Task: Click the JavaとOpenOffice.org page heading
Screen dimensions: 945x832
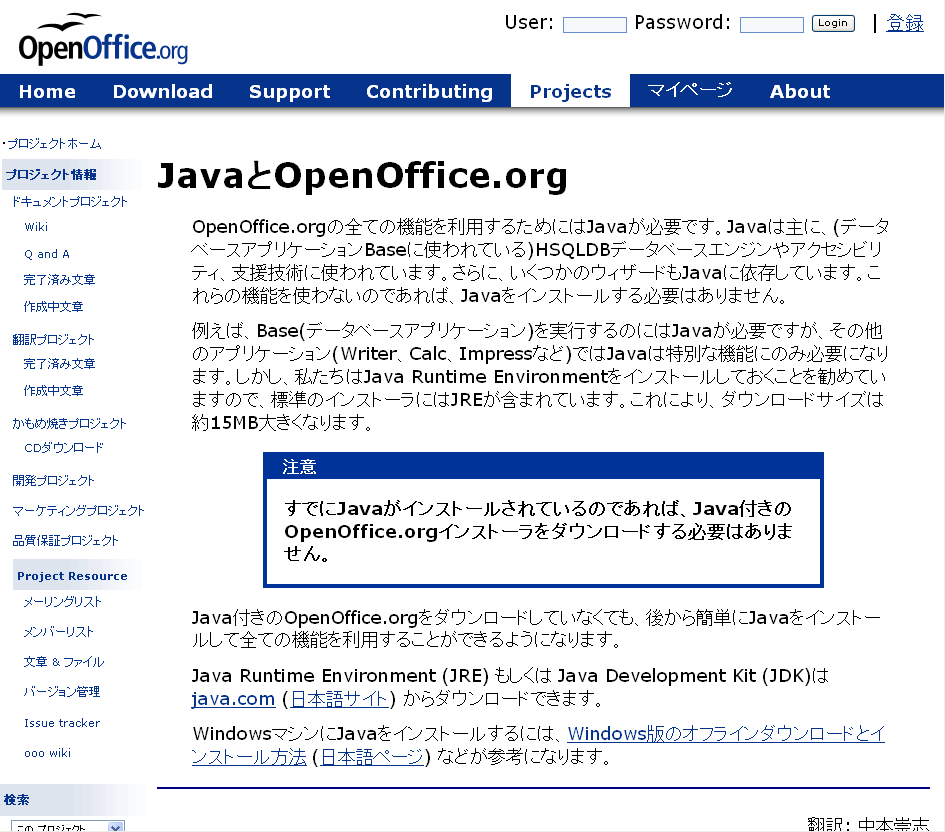Action: click(x=362, y=175)
